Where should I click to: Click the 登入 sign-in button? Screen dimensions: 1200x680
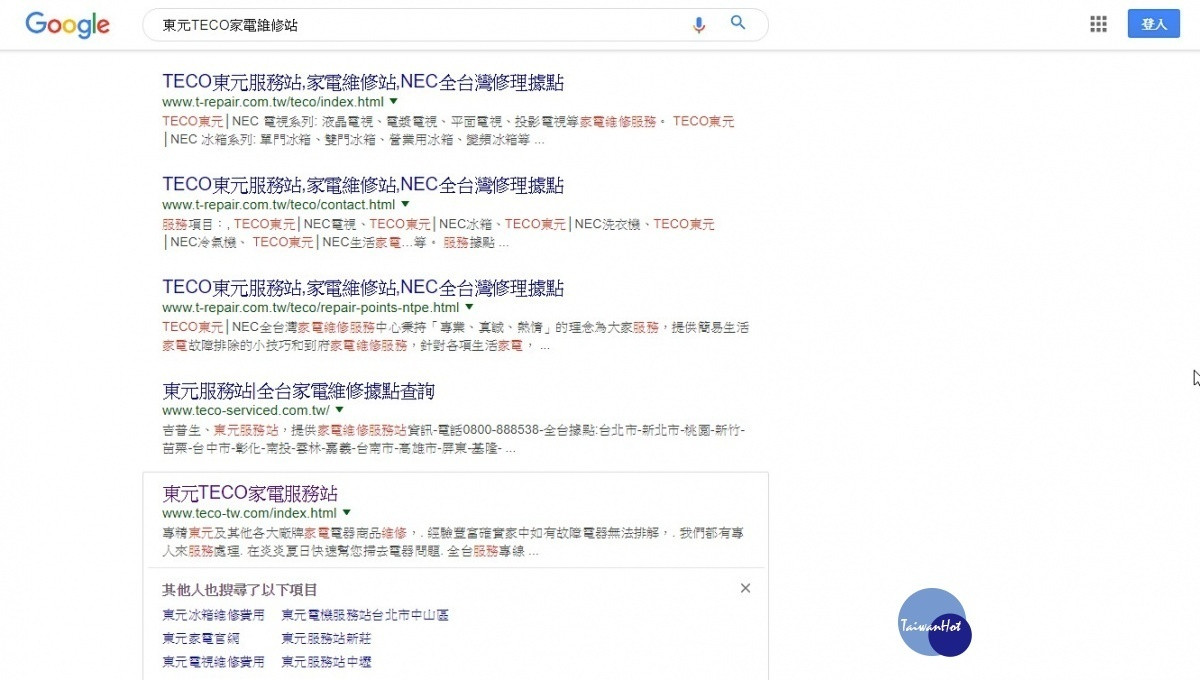[1154, 24]
